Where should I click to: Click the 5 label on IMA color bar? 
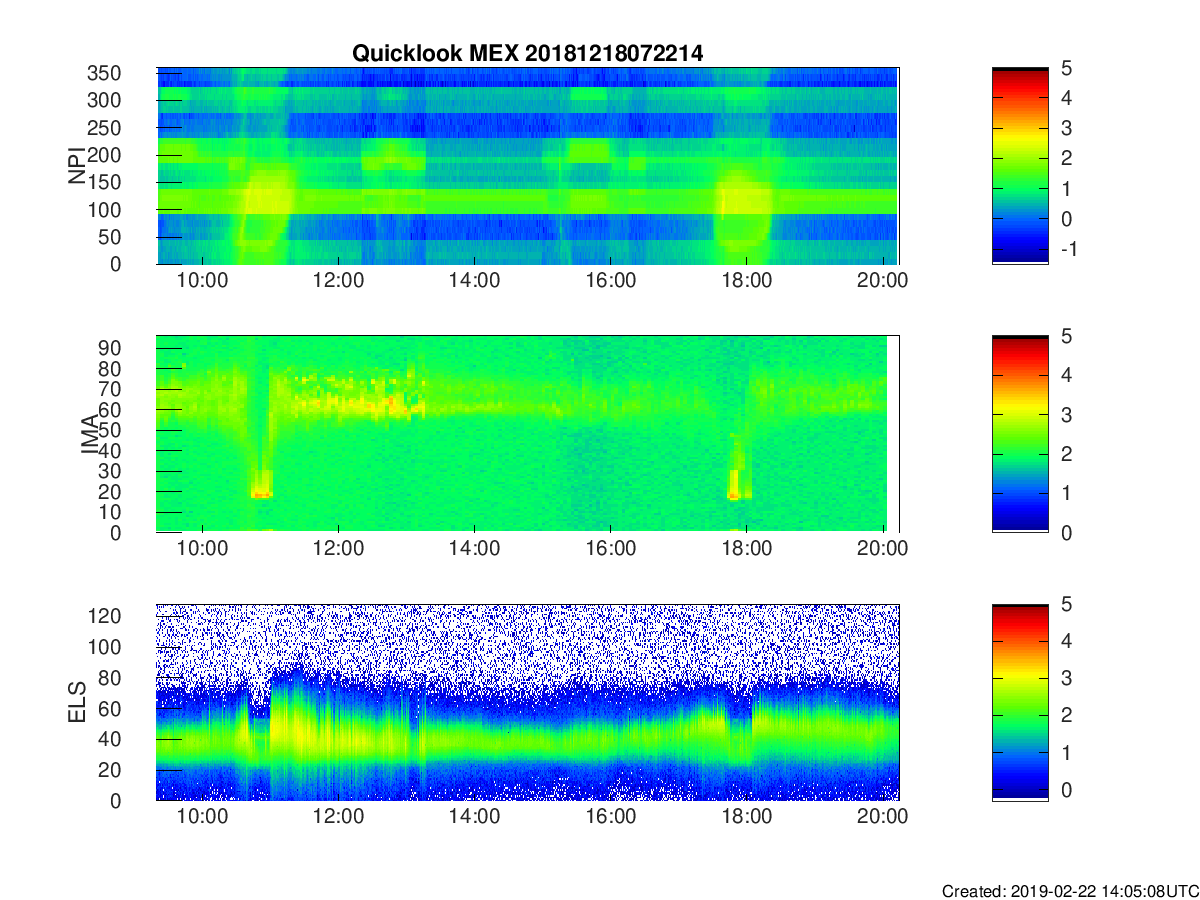click(1065, 337)
